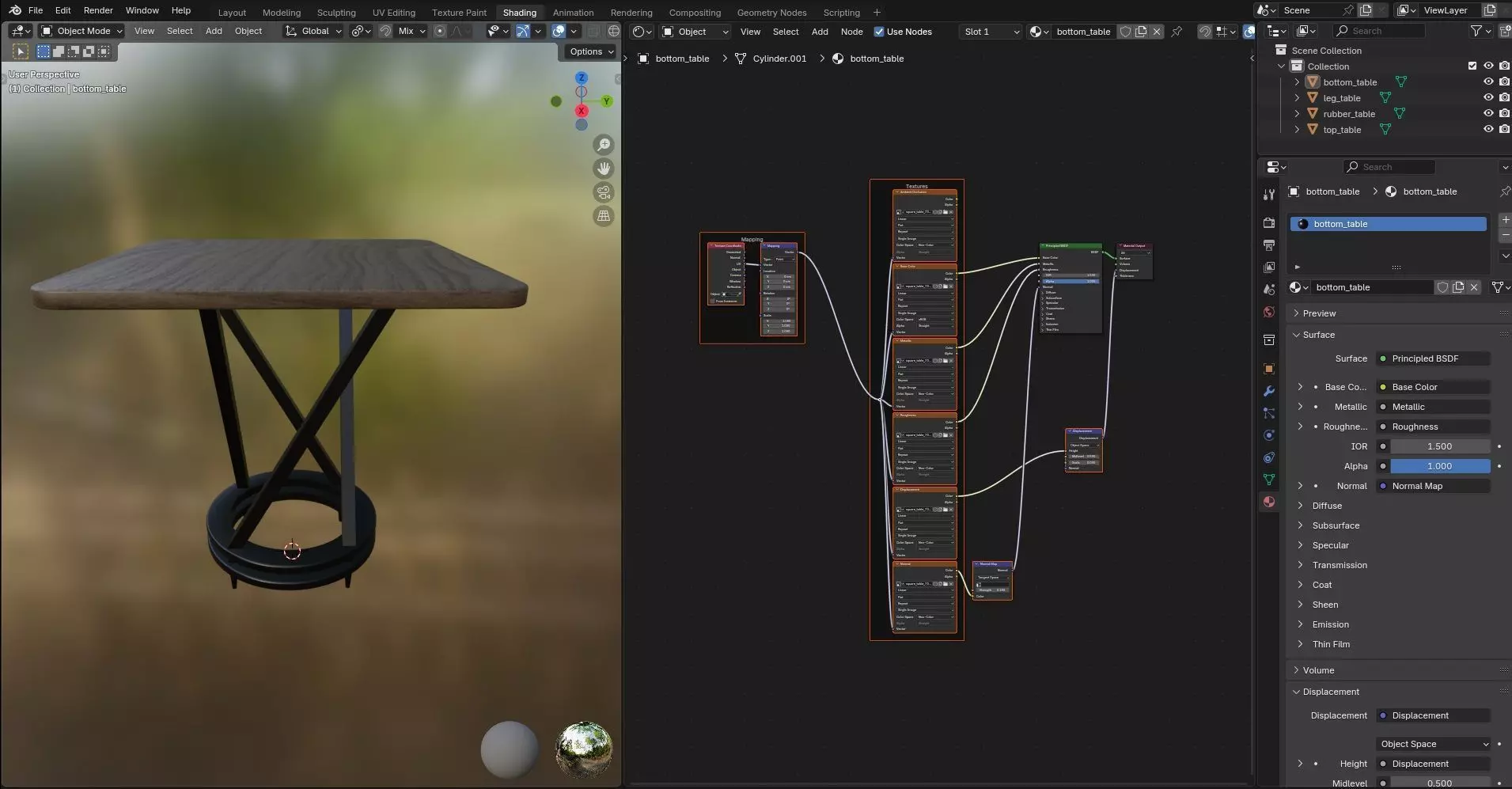This screenshot has height=789, width=1512.
Task: Hide leg_table with its eye icon
Action: coord(1487,98)
